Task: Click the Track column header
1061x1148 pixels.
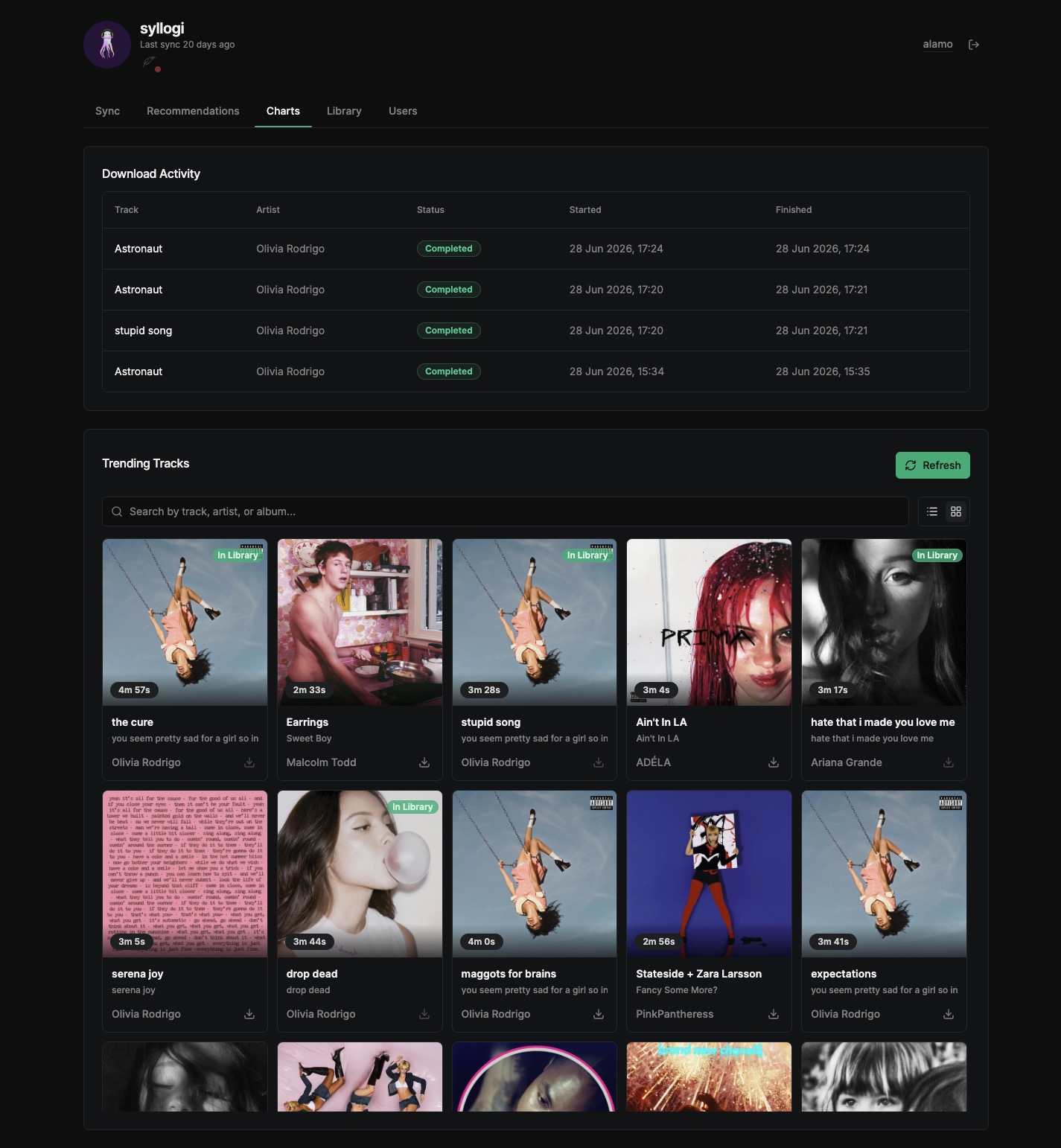Action: (x=127, y=210)
